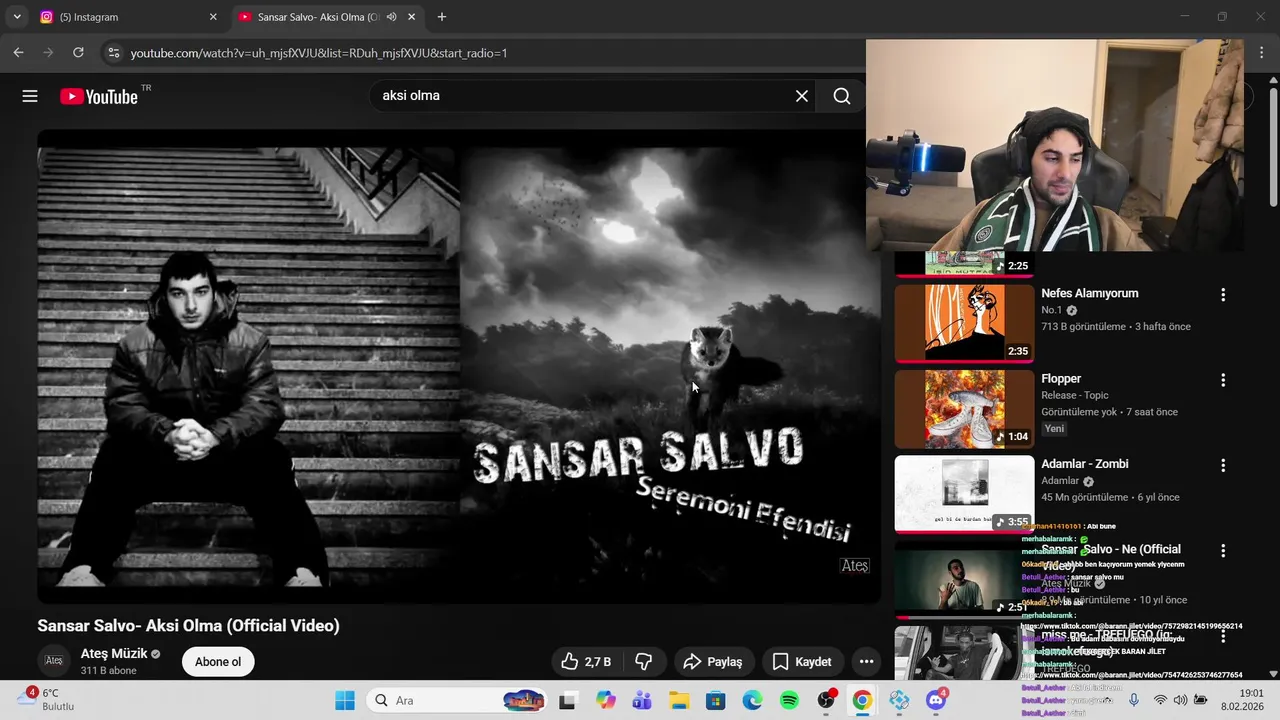Viewport: 1280px width, 720px height.
Task: Open Wi-Fi network tray icon
Action: (1160, 700)
